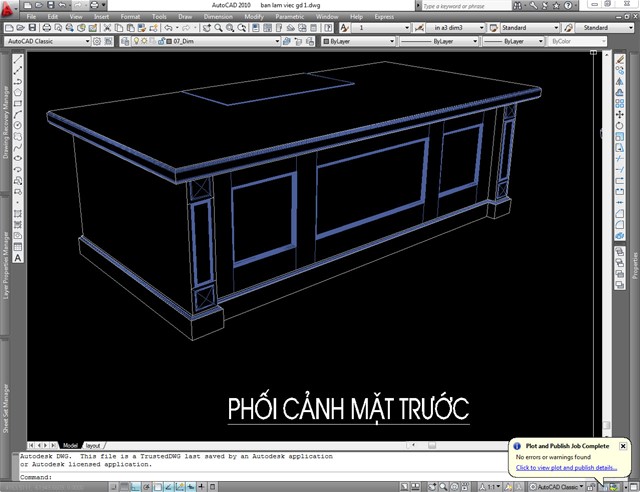The width and height of the screenshot is (640, 492).
Task: Click the Cut scissors icon
Action: (107, 28)
